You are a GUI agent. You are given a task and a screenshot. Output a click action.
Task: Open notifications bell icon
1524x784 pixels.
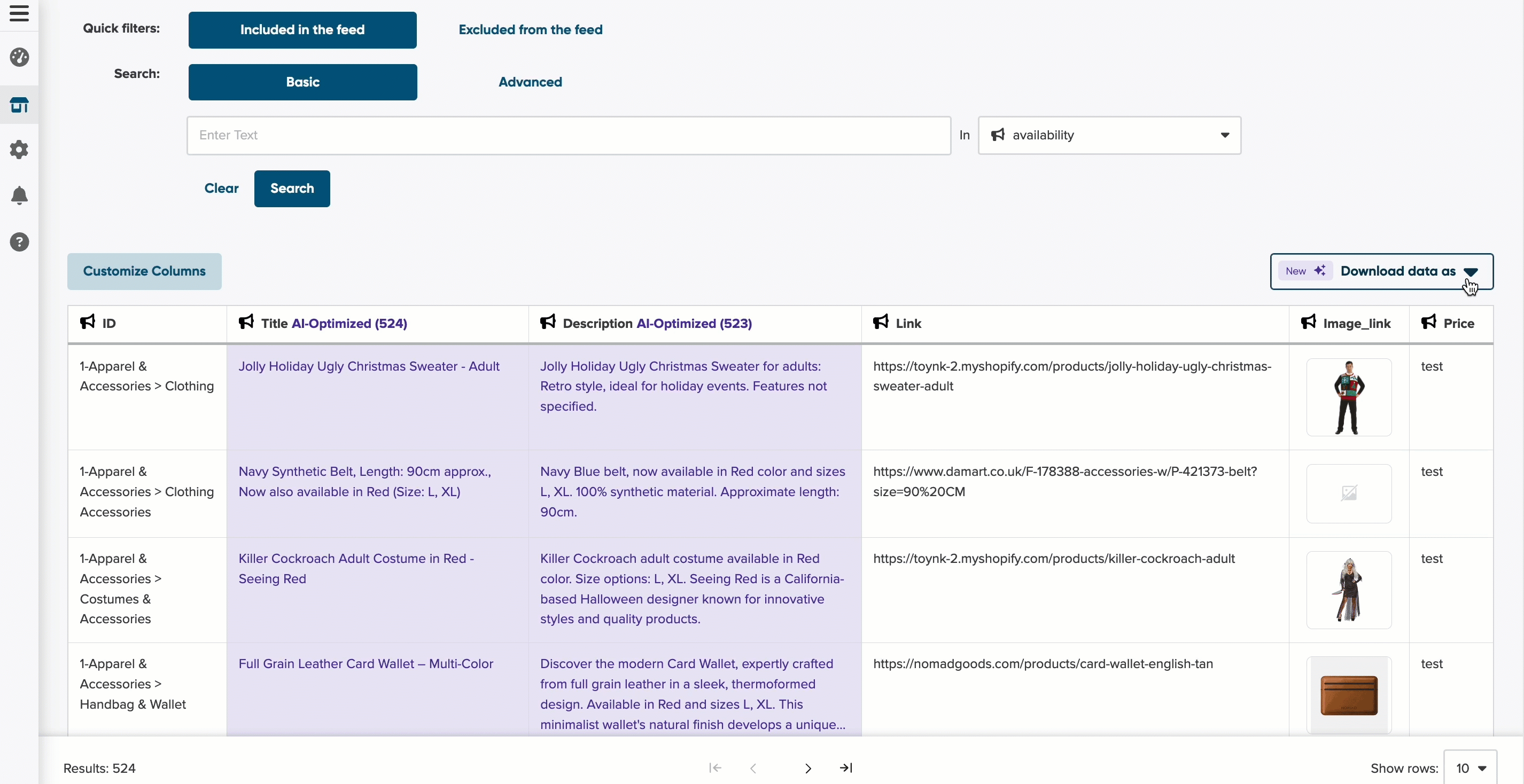click(20, 195)
